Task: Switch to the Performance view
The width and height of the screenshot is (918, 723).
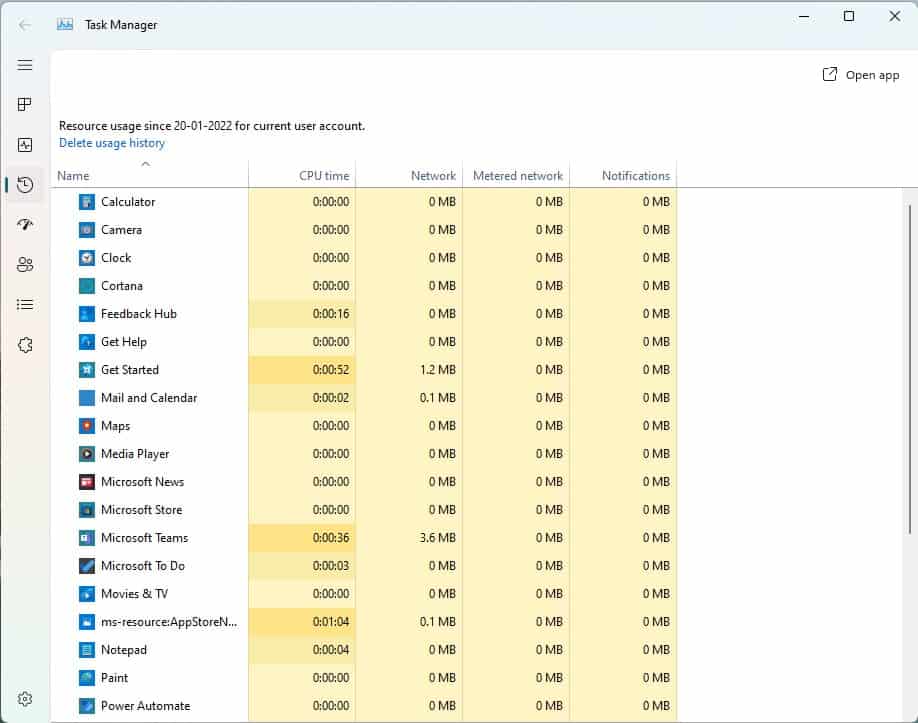Action: click(25, 144)
